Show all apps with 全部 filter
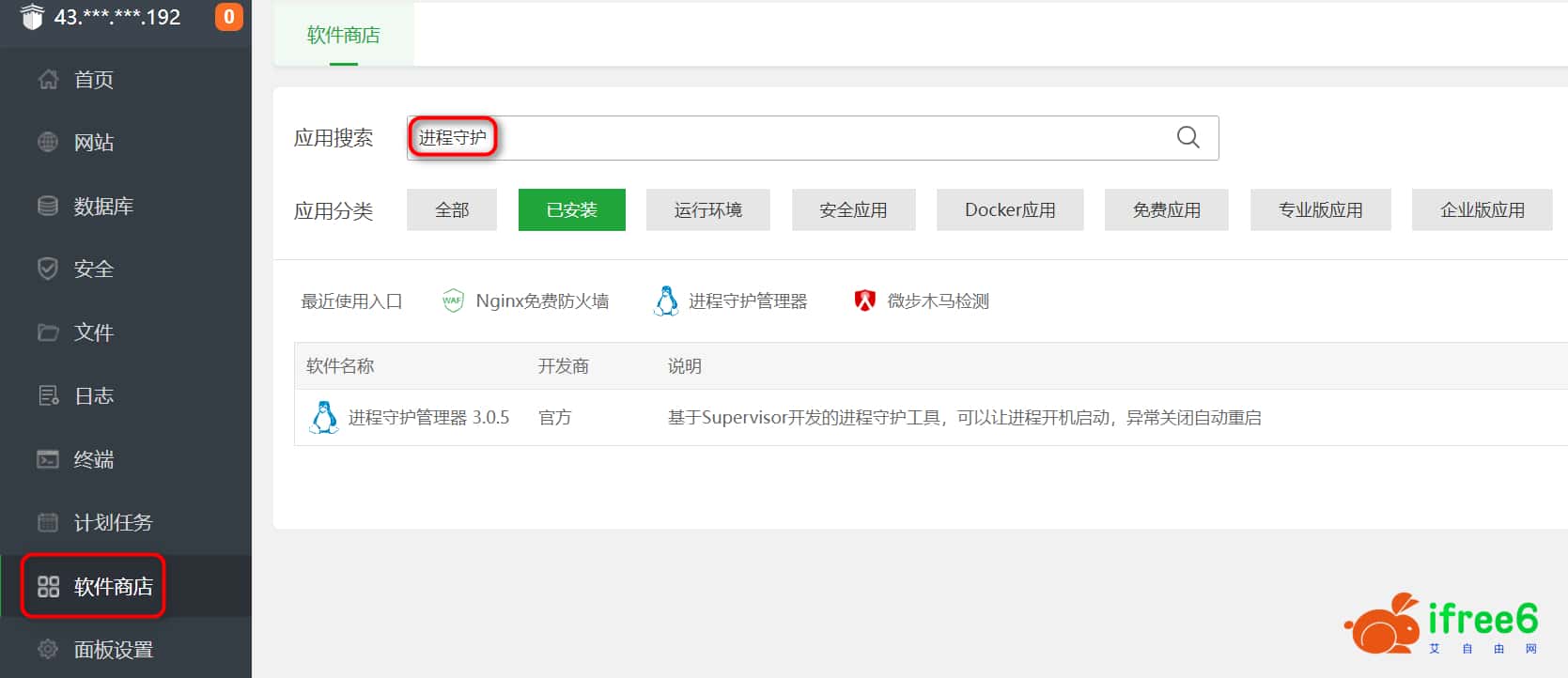 pos(451,210)
